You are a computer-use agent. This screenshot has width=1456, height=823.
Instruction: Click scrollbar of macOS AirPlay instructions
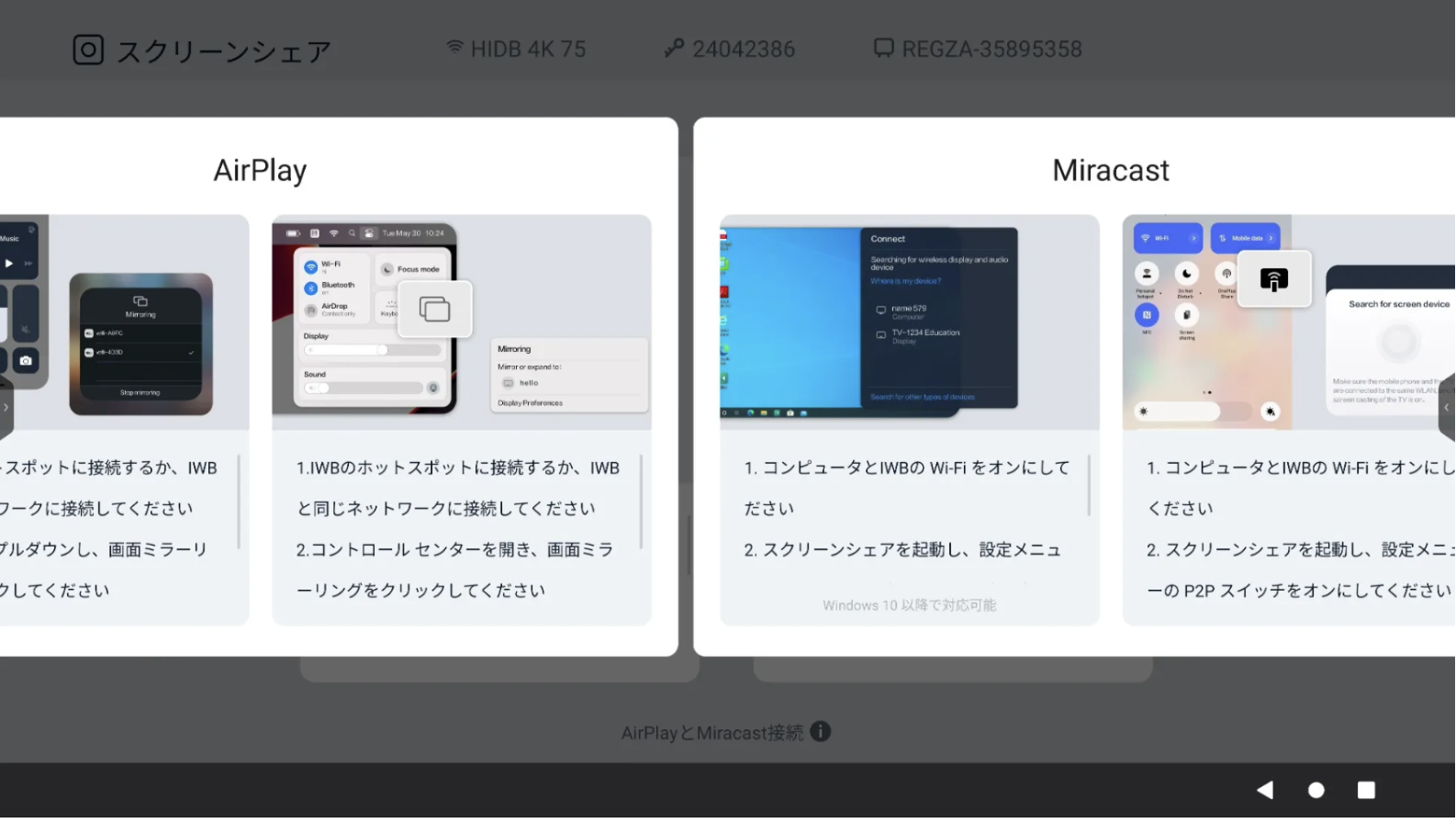[x=641, y=502]
